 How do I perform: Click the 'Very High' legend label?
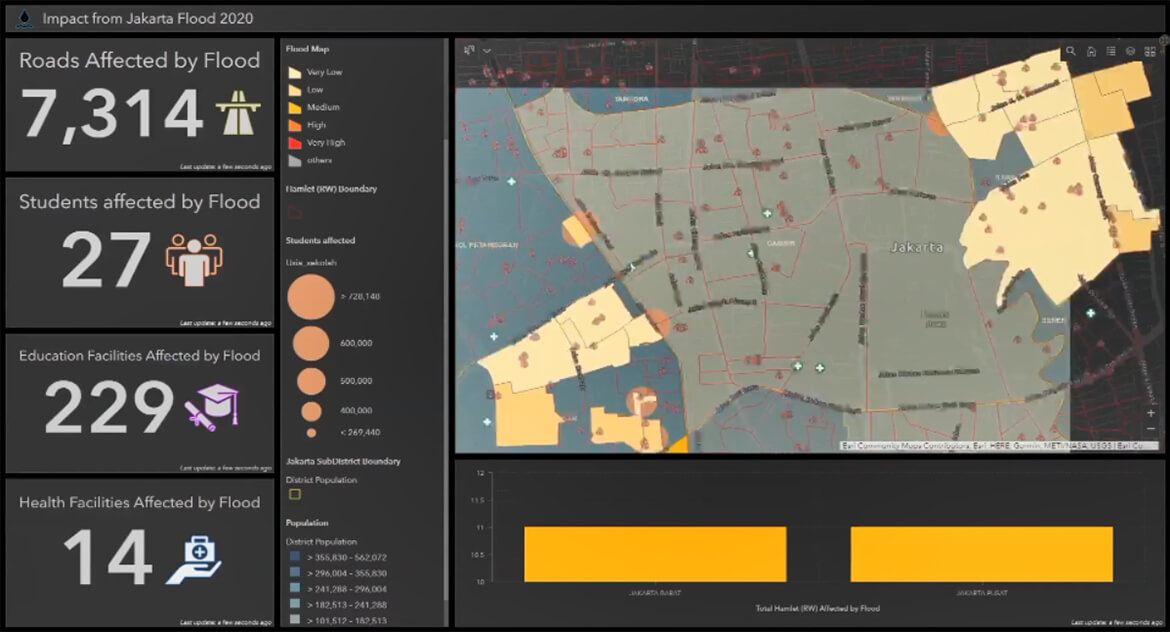click(x=326, y=143)
